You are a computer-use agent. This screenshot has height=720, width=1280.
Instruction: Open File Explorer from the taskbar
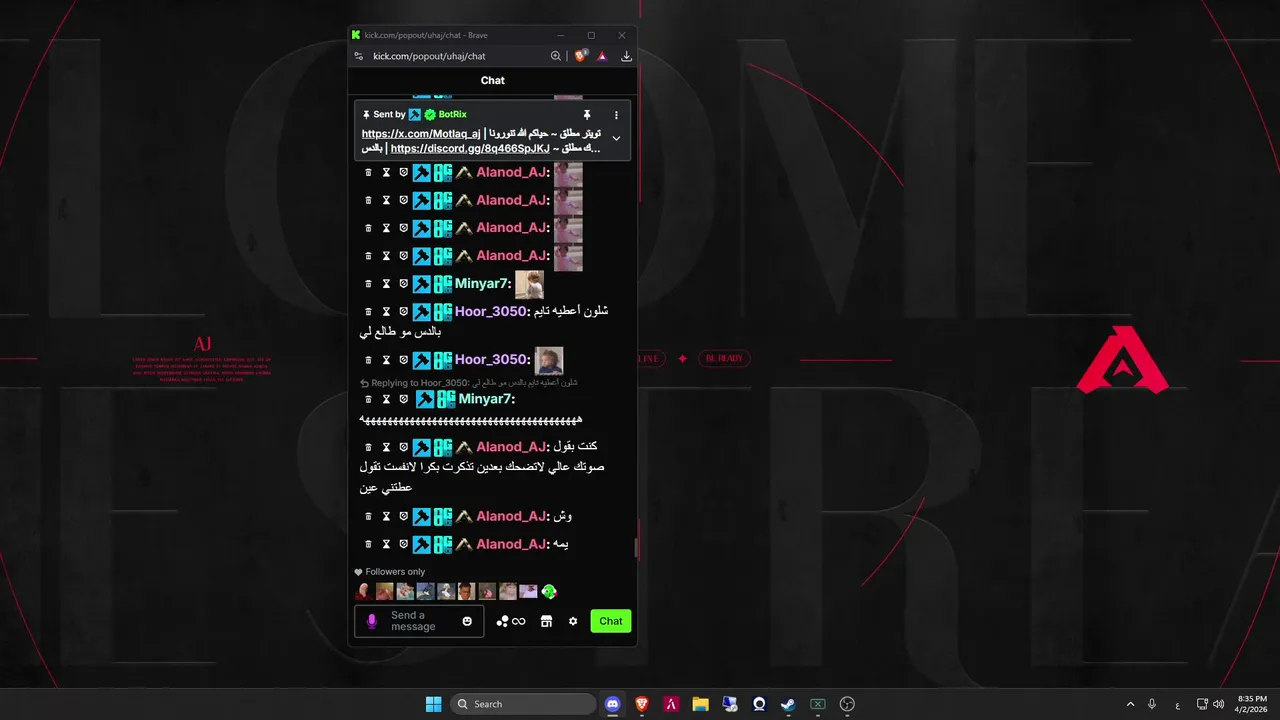700,704
